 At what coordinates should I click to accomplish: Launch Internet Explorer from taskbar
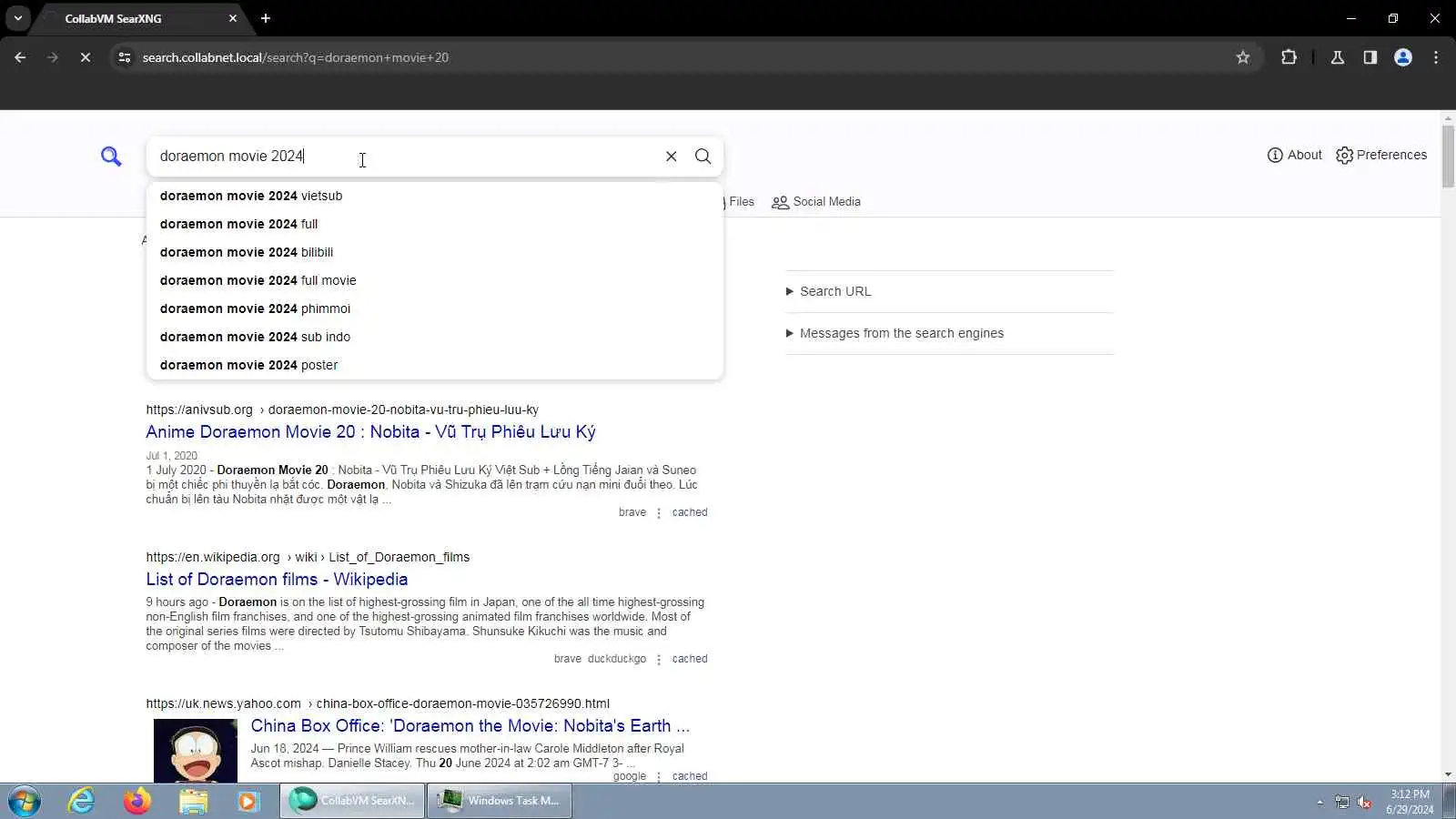pos(82,801)
